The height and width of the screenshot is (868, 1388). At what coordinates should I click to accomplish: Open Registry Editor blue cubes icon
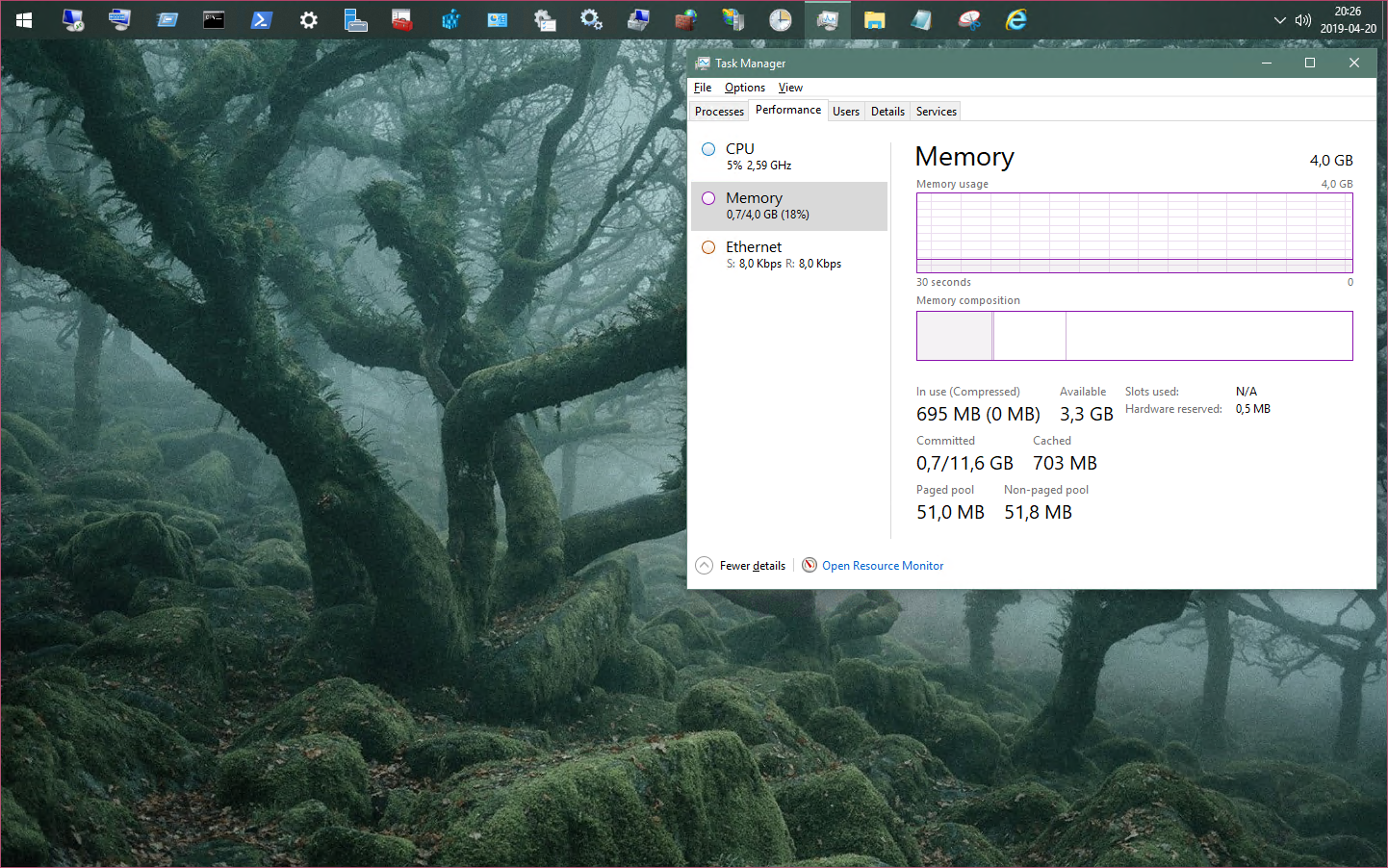tap(450, 19)
